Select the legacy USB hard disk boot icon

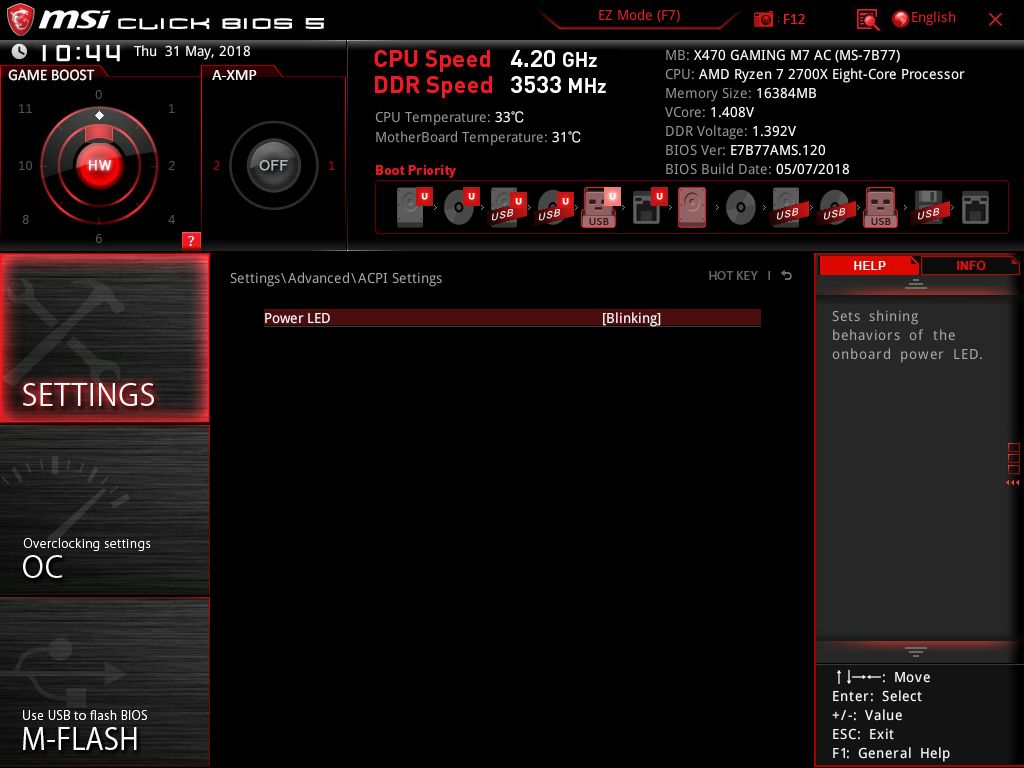(788, 206)
